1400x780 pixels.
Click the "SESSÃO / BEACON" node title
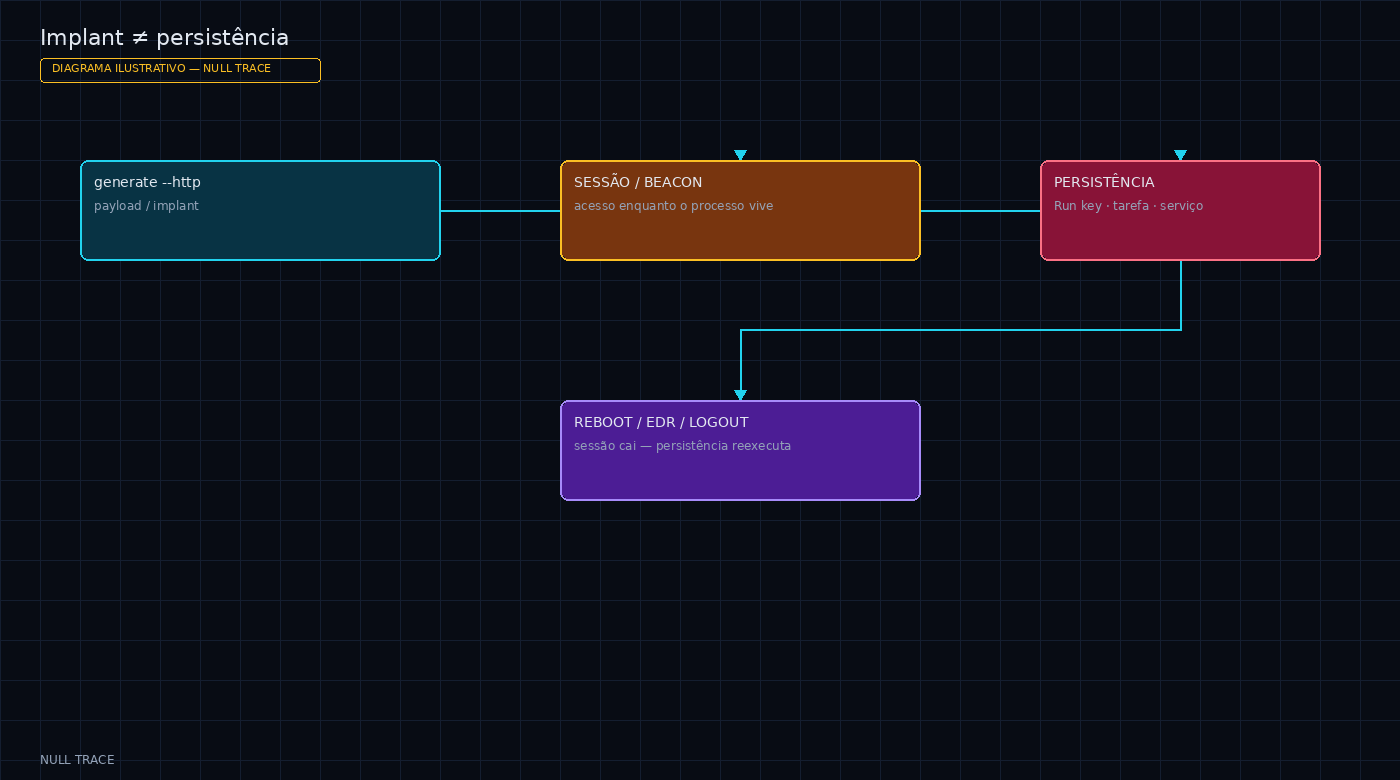(x=638, y=182)
